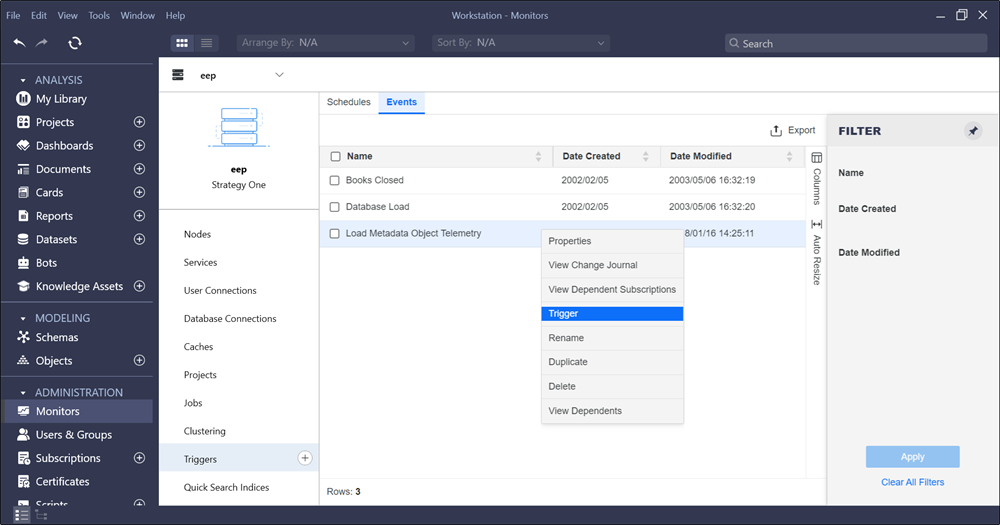
Task: Open the Sort By dropdown
Action: tap(521, 43)
